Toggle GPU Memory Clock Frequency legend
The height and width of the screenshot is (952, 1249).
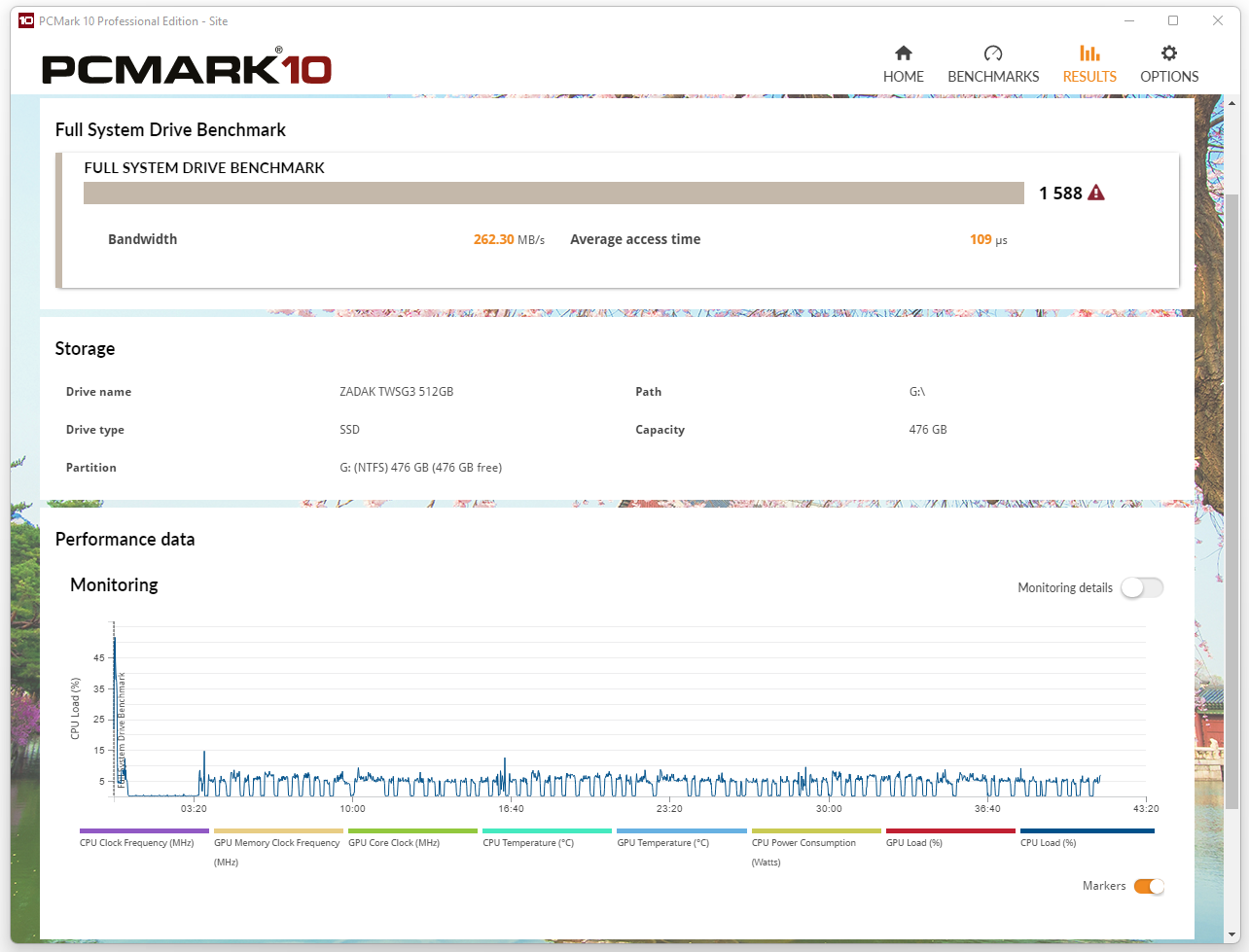[277, 848]
